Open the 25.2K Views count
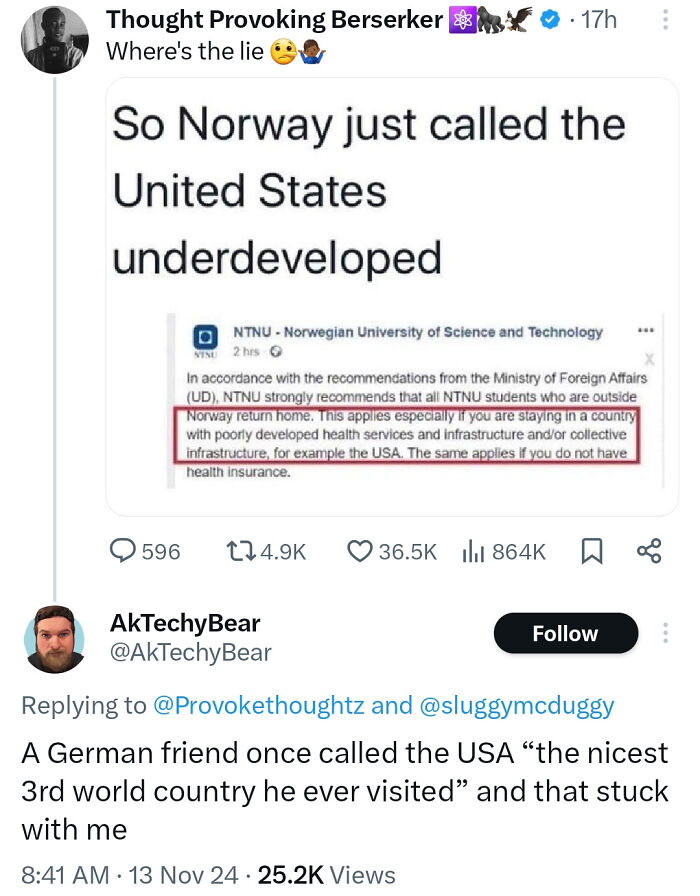Screen dimensions: 700x896 click(x=326, y=875)
